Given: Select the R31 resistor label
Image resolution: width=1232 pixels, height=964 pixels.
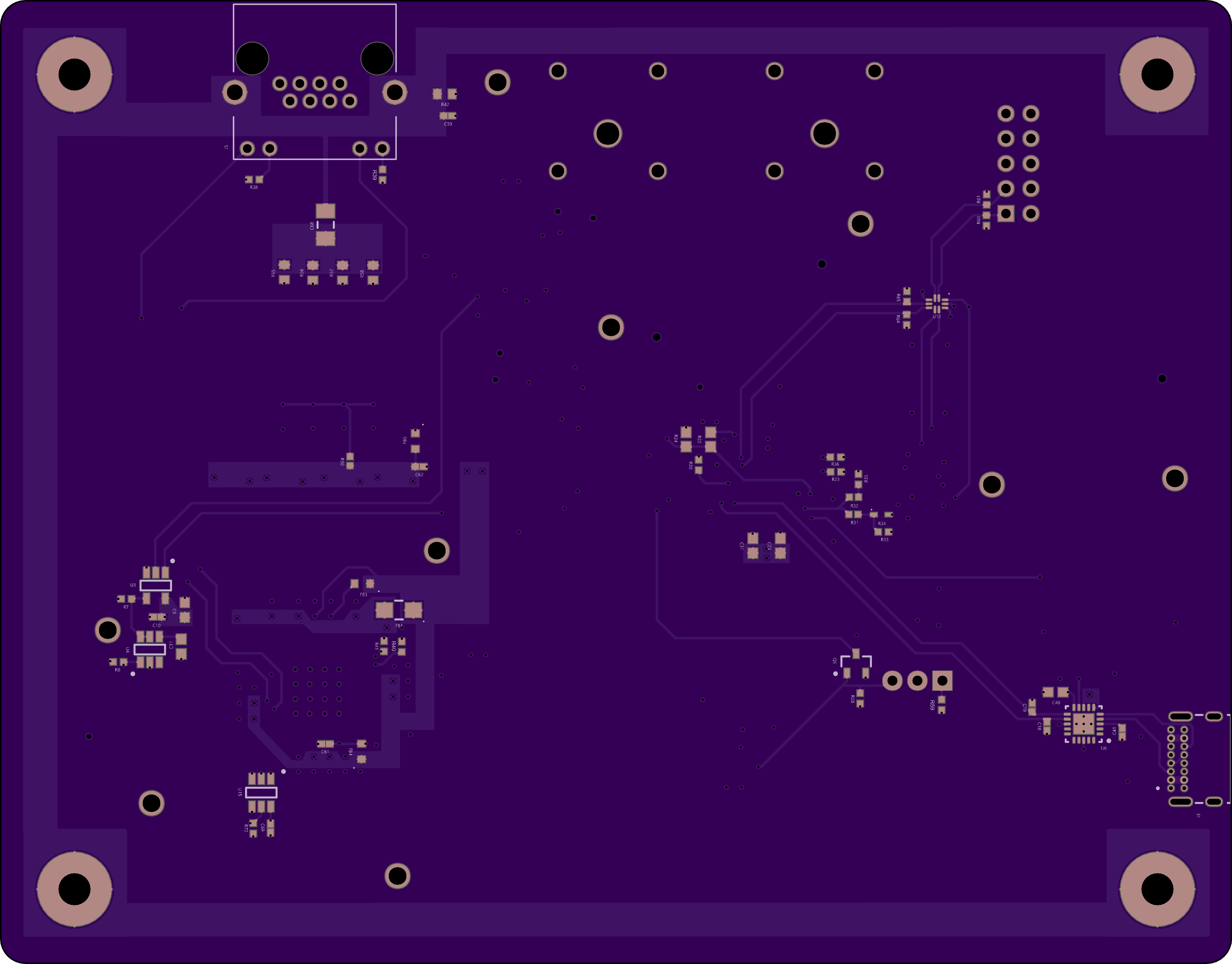Looking at the screenshot, I should [854, 523].
